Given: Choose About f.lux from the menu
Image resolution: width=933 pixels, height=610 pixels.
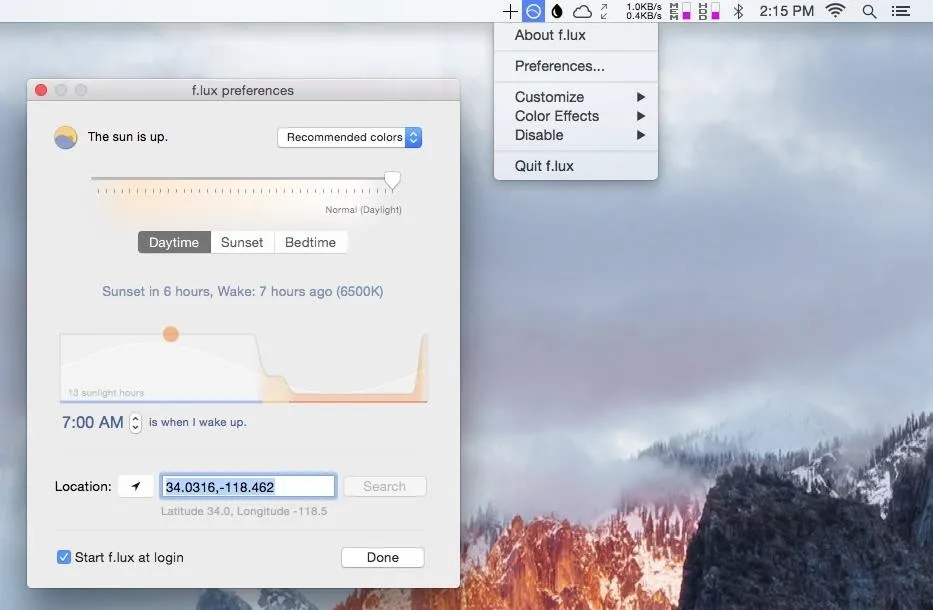Looking at the screenshot, I should [576, 35].
